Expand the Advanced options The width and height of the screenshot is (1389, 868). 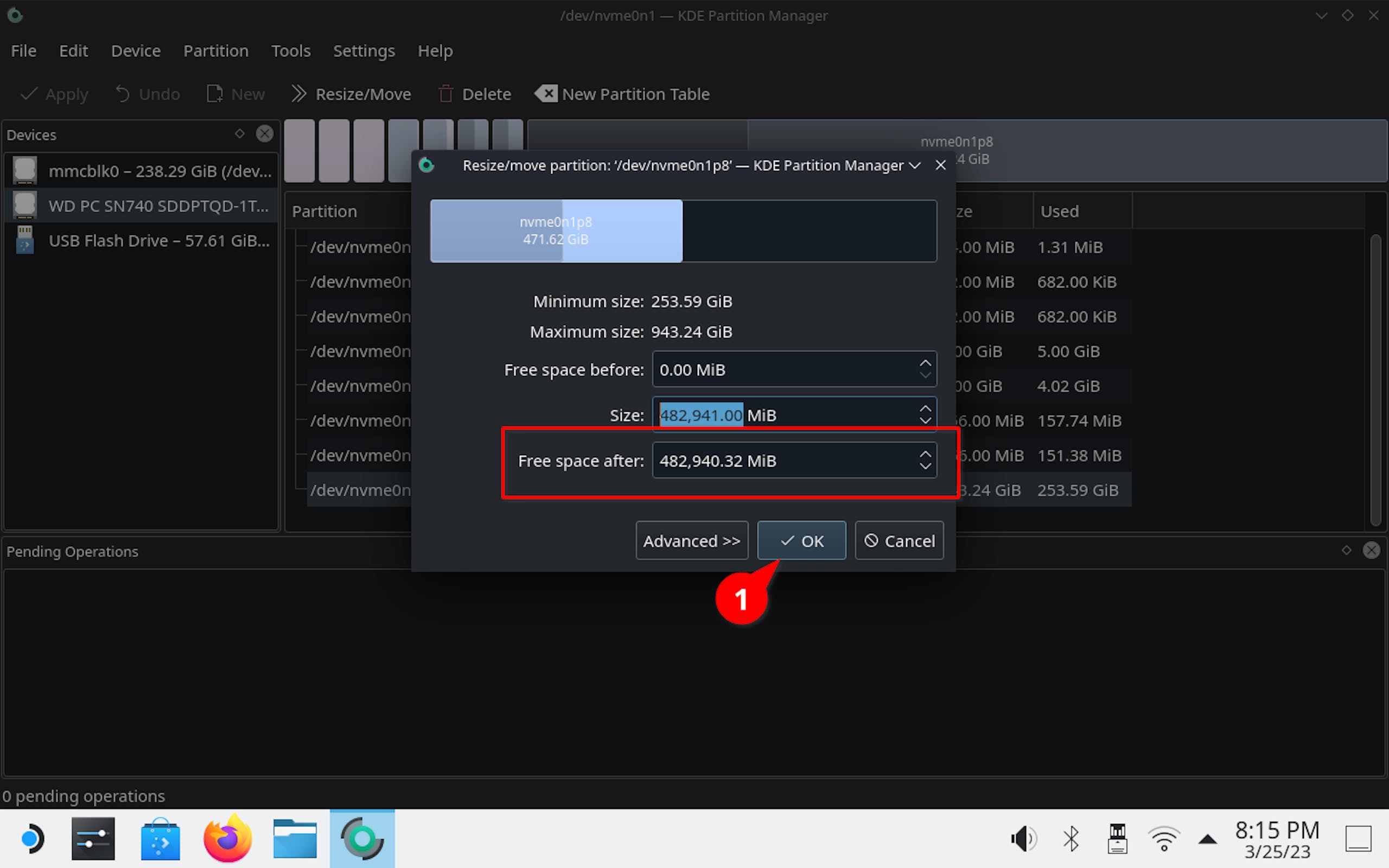pos(692,540)
